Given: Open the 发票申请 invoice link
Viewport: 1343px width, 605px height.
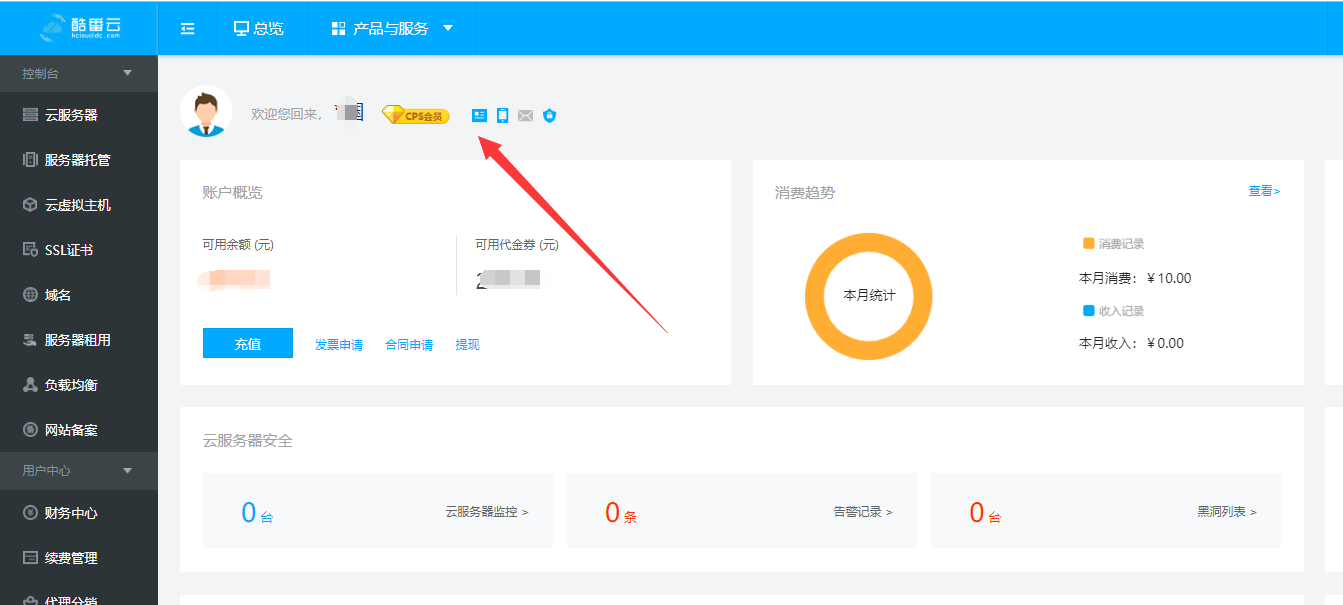Looking at the screenshot, I should coord(339,345).
